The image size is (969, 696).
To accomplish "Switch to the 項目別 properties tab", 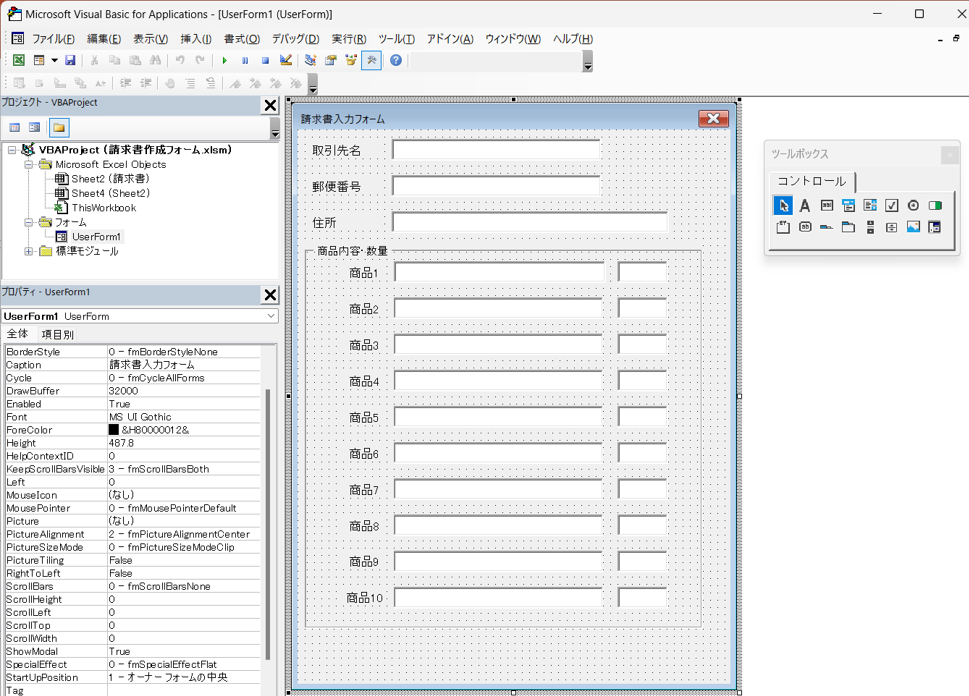I will click(x=57, y=334).
